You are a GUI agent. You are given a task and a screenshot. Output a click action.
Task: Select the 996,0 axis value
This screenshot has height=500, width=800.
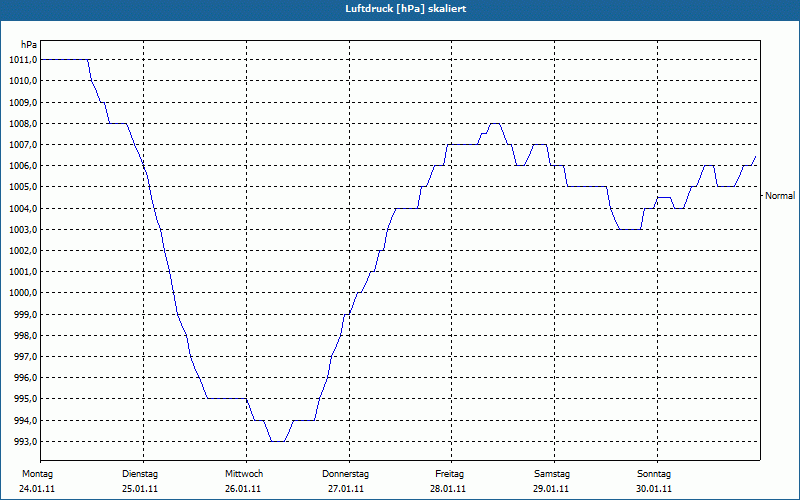[26, 378]
